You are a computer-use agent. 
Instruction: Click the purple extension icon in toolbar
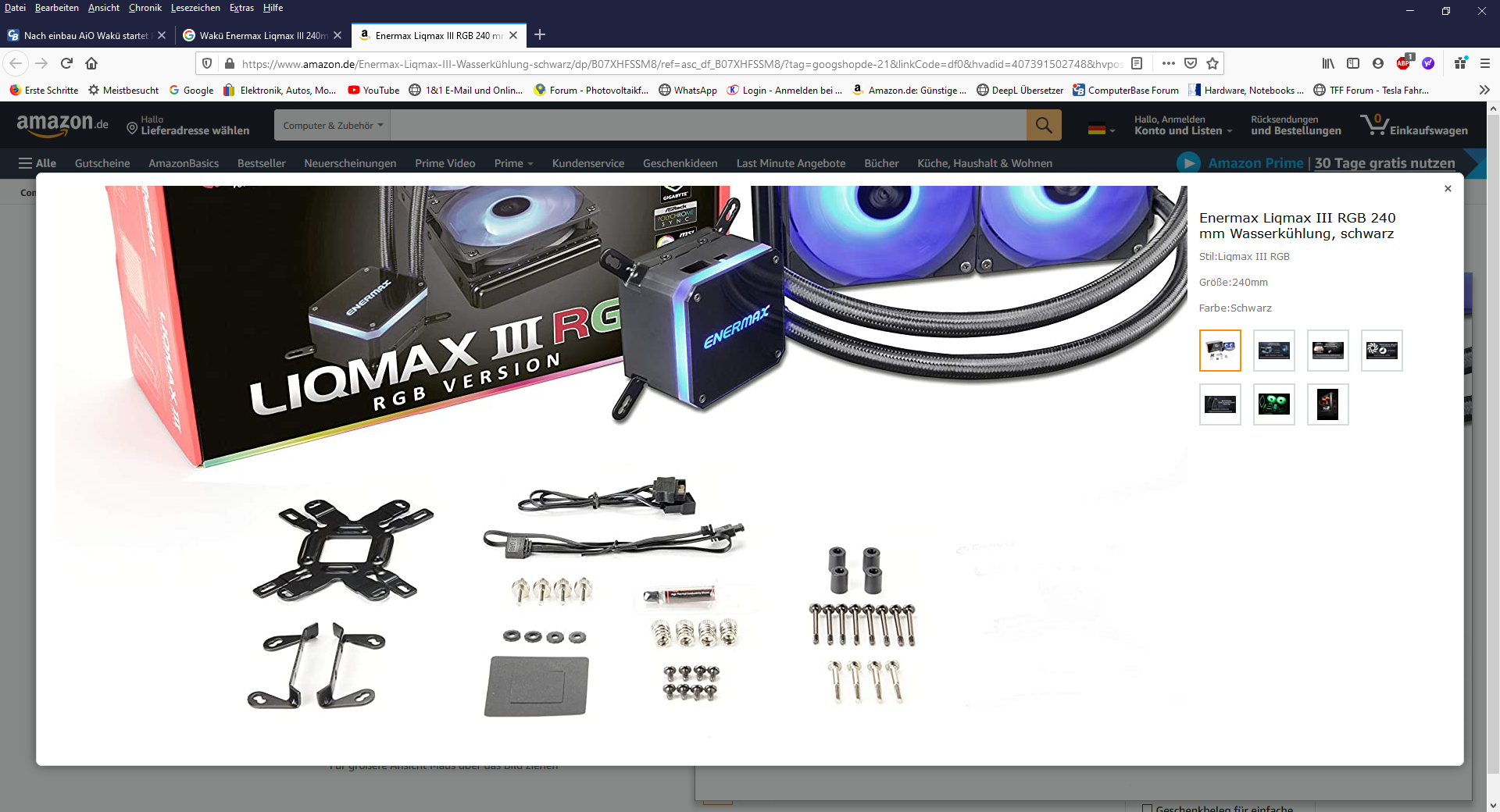[1428, 63]
